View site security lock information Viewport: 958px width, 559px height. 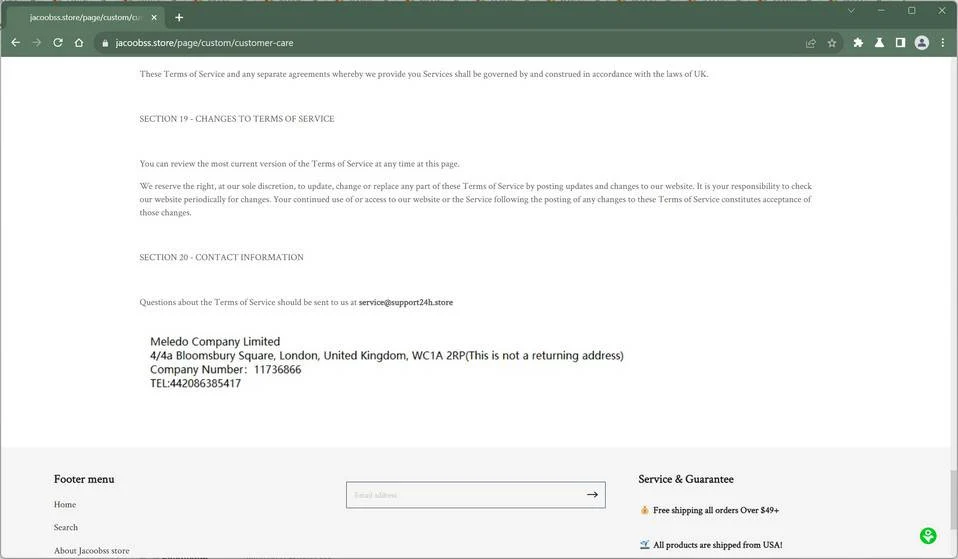point(105,43)
